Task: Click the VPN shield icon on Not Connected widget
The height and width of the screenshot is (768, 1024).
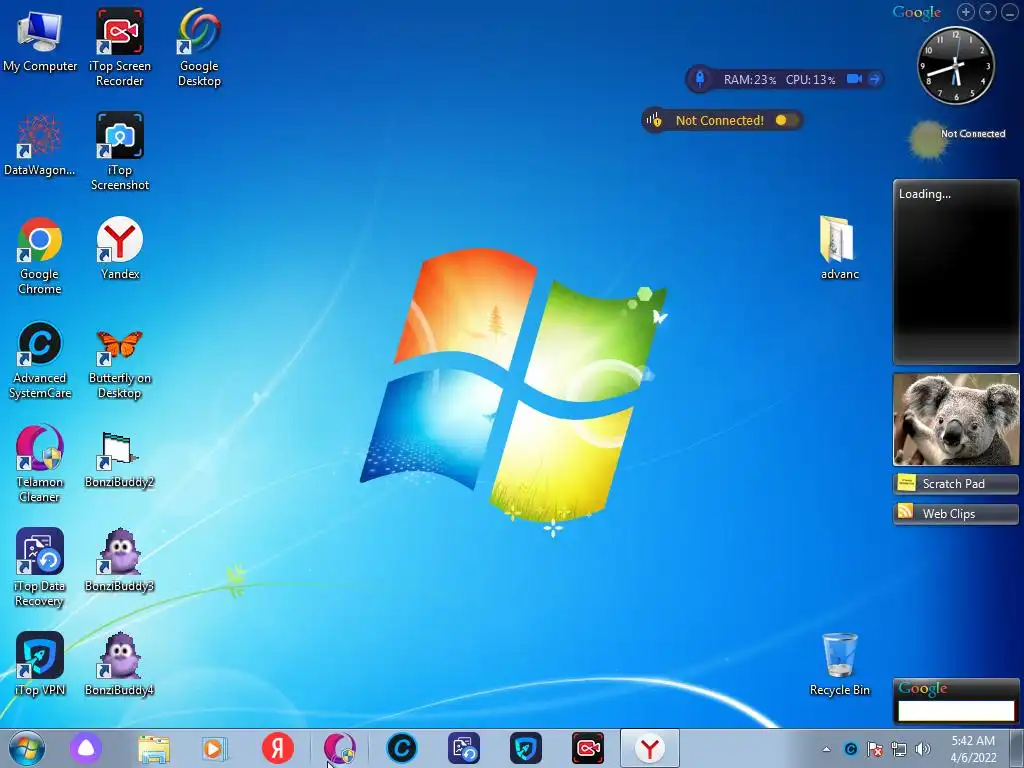Action: pyautogui.click(x=654, y=120)
